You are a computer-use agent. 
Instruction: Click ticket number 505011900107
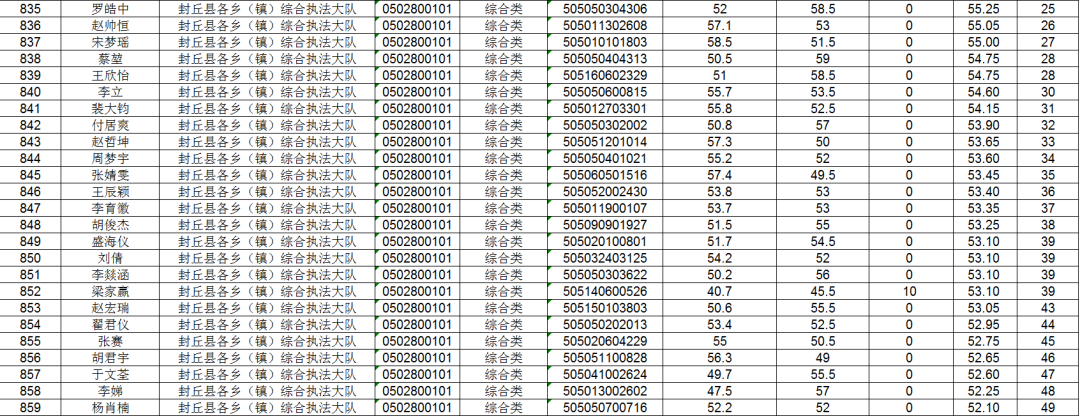[605, 208]
